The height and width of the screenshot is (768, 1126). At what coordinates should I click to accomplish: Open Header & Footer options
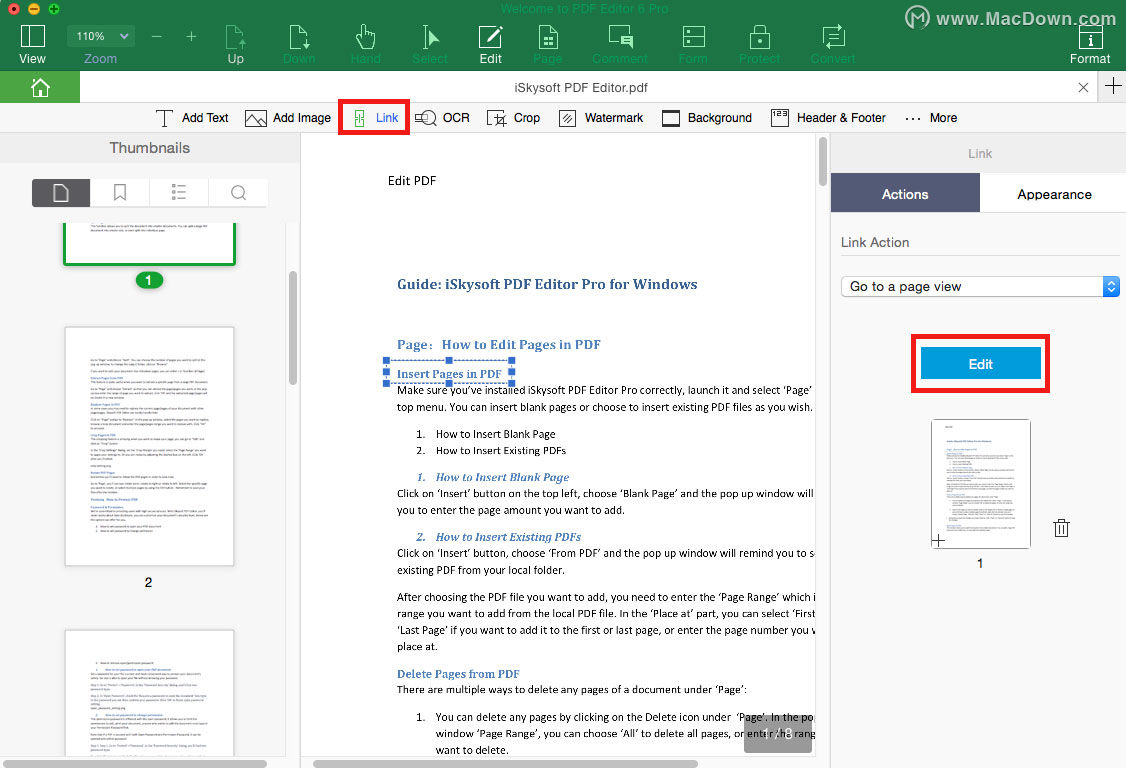[828, 118]
